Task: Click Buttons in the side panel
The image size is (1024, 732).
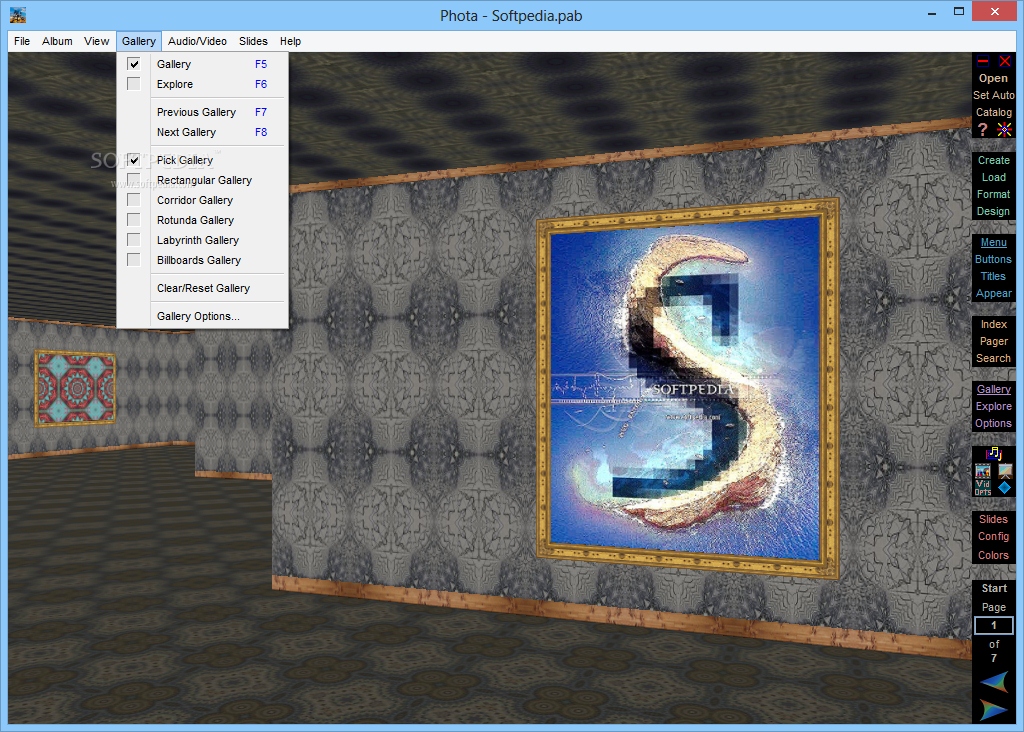Action: point(993,259)
